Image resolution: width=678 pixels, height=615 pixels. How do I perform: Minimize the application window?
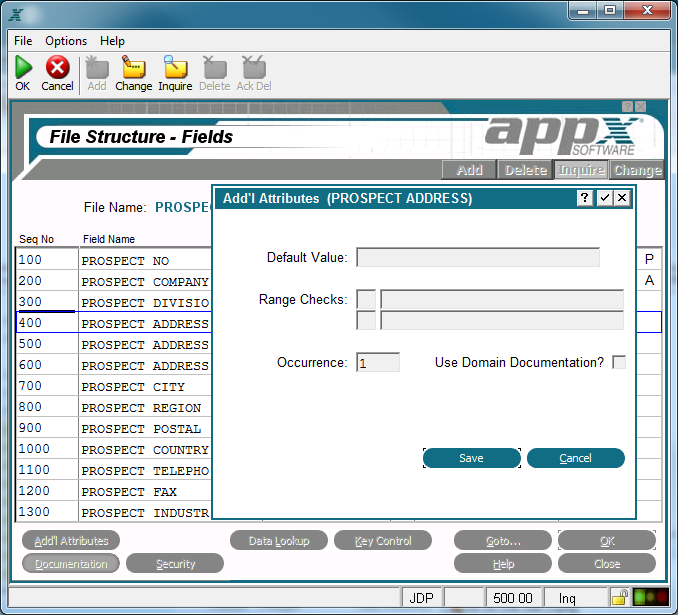point(583,11)
